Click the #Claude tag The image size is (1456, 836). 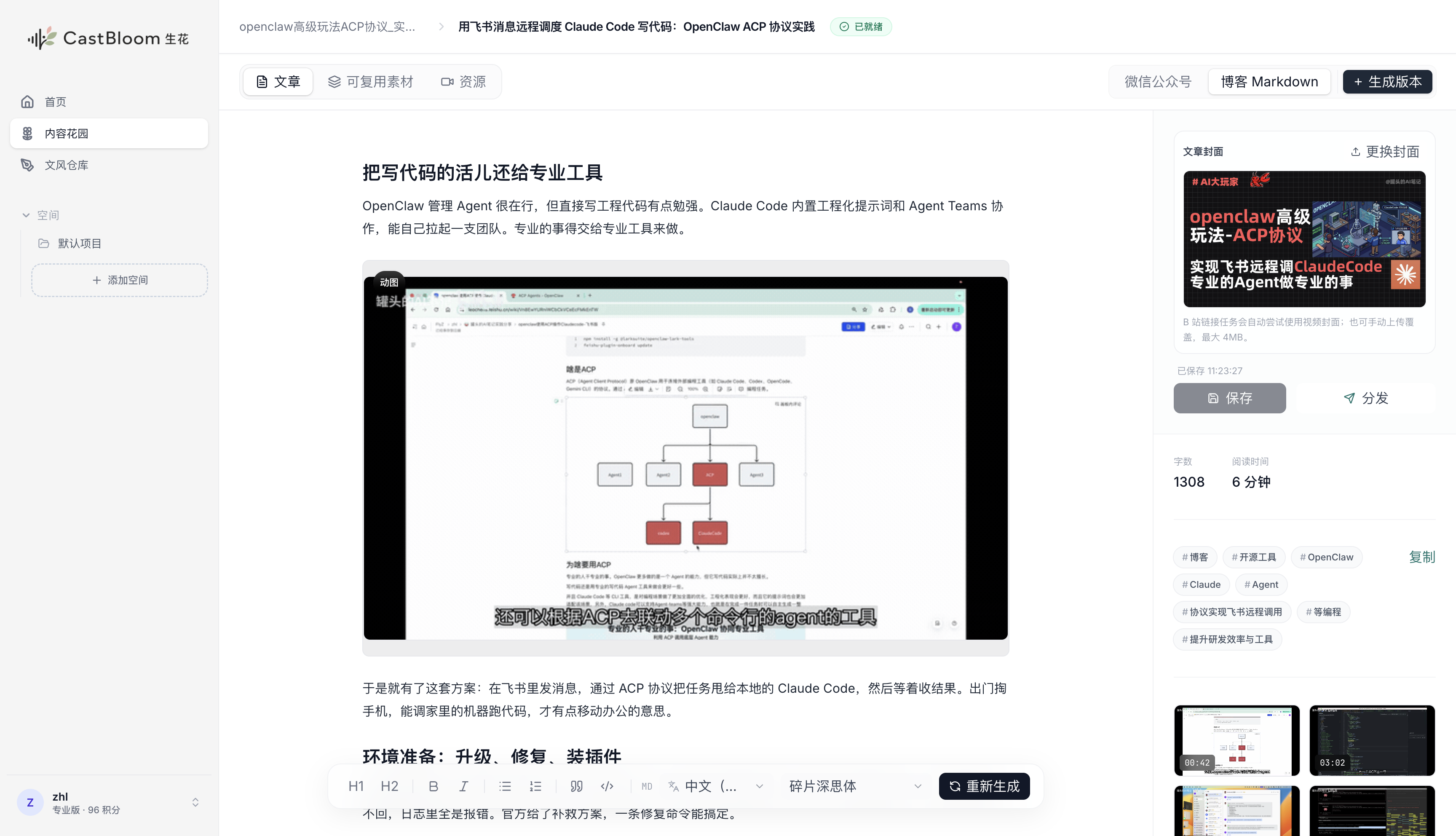[1201, 584]
